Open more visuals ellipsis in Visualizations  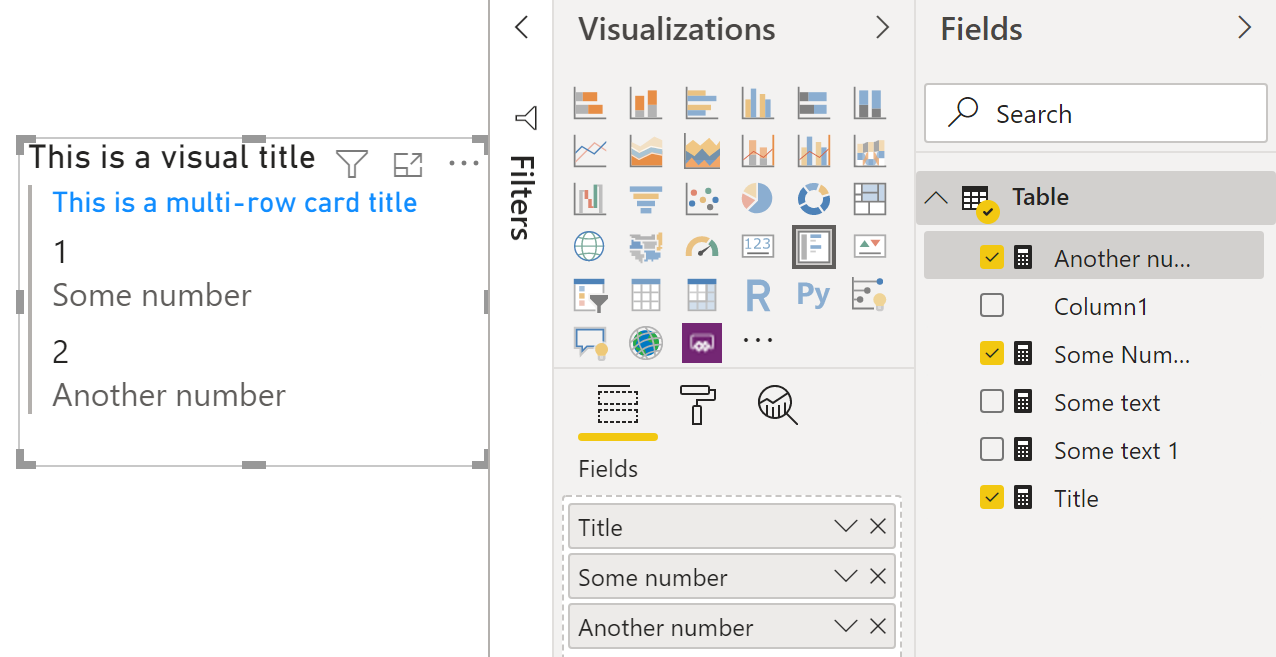[758, 341]
